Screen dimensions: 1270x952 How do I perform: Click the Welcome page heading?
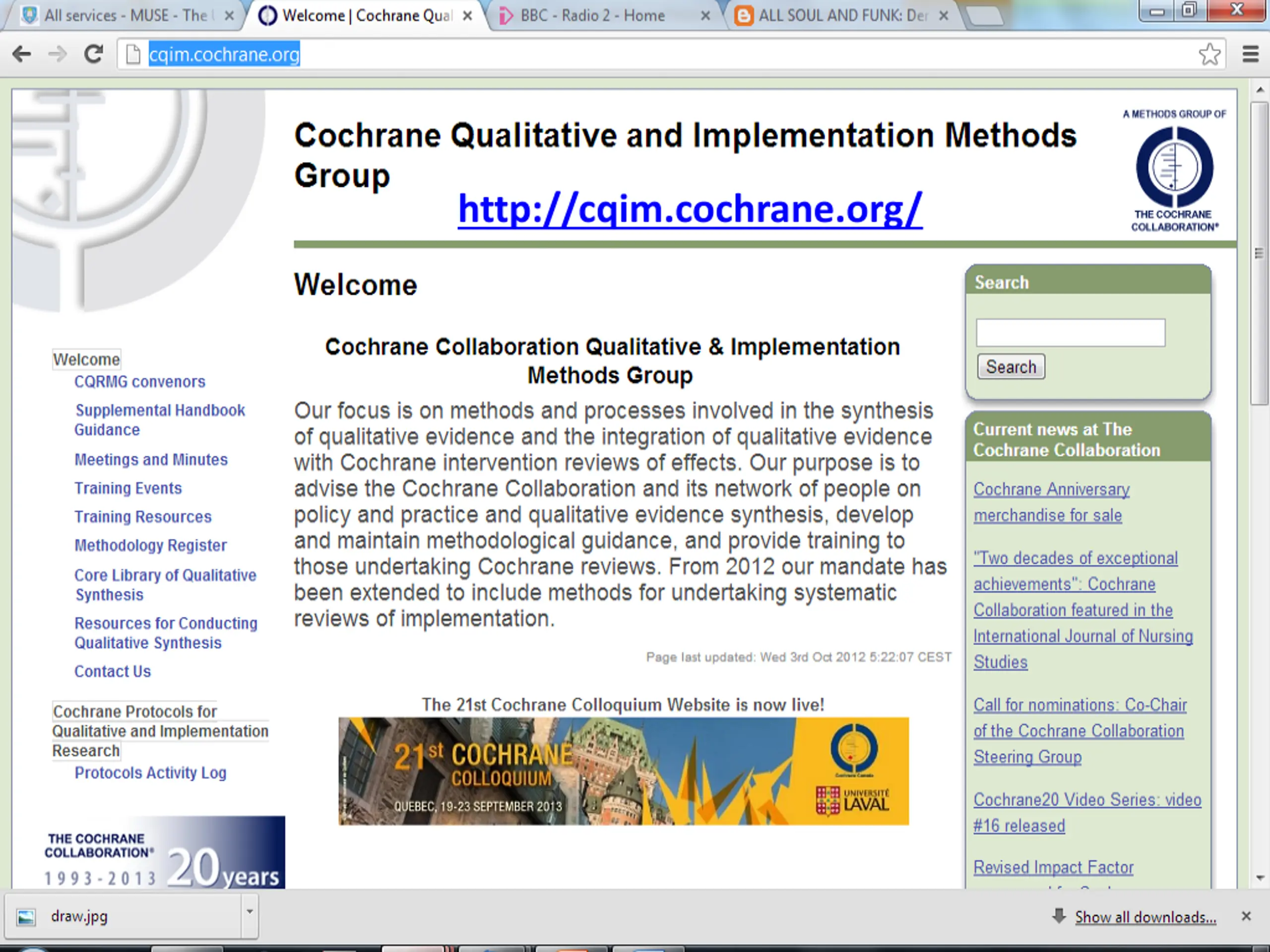(x=355, y=285)
